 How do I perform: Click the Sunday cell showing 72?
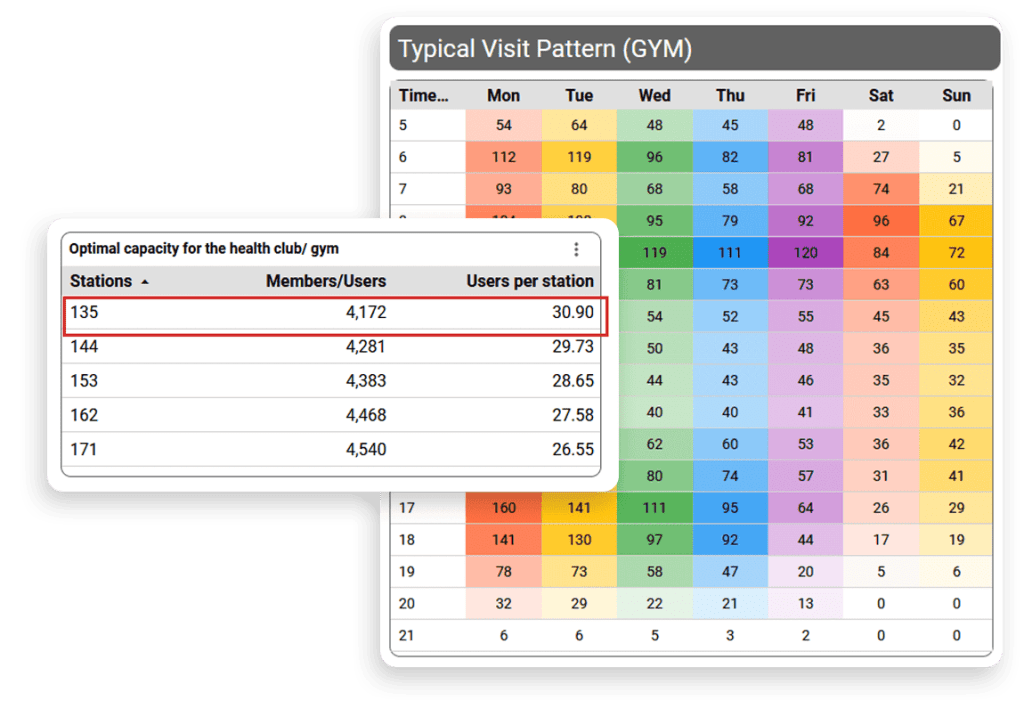tap(956, 253)
